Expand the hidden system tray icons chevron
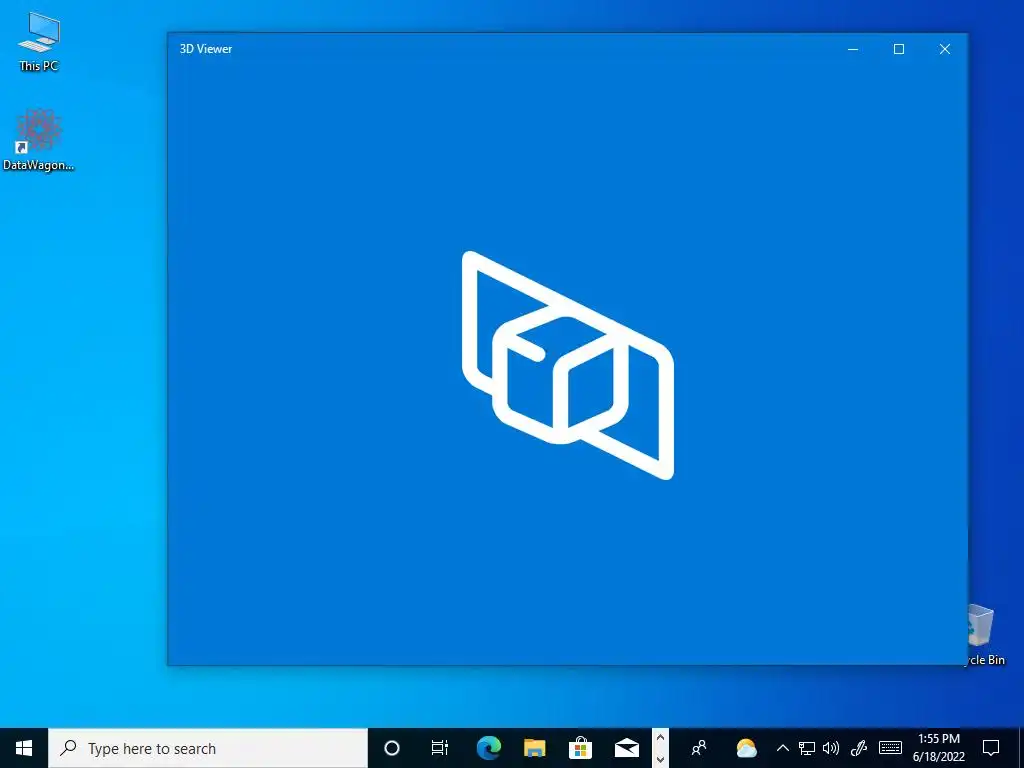This screenshot has width=1024, height=768. 782,748
